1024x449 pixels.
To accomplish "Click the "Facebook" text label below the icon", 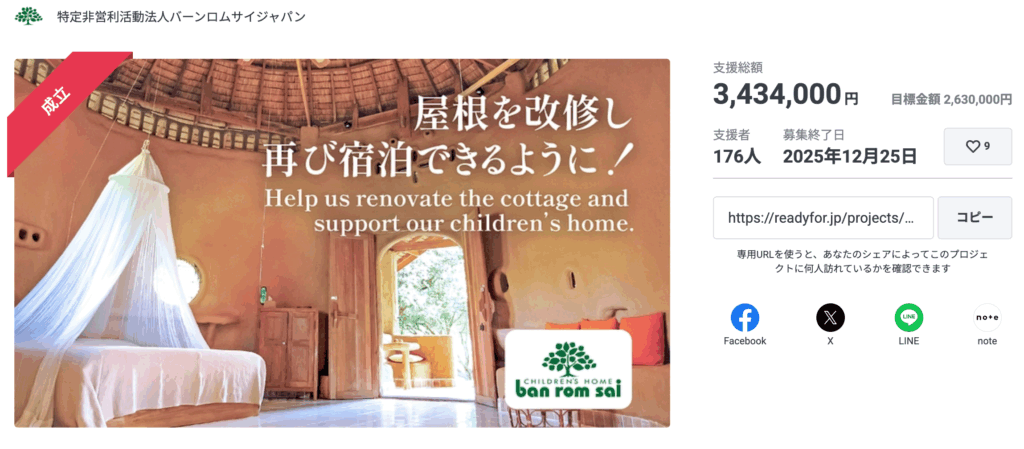I will [x=744, y=341].
